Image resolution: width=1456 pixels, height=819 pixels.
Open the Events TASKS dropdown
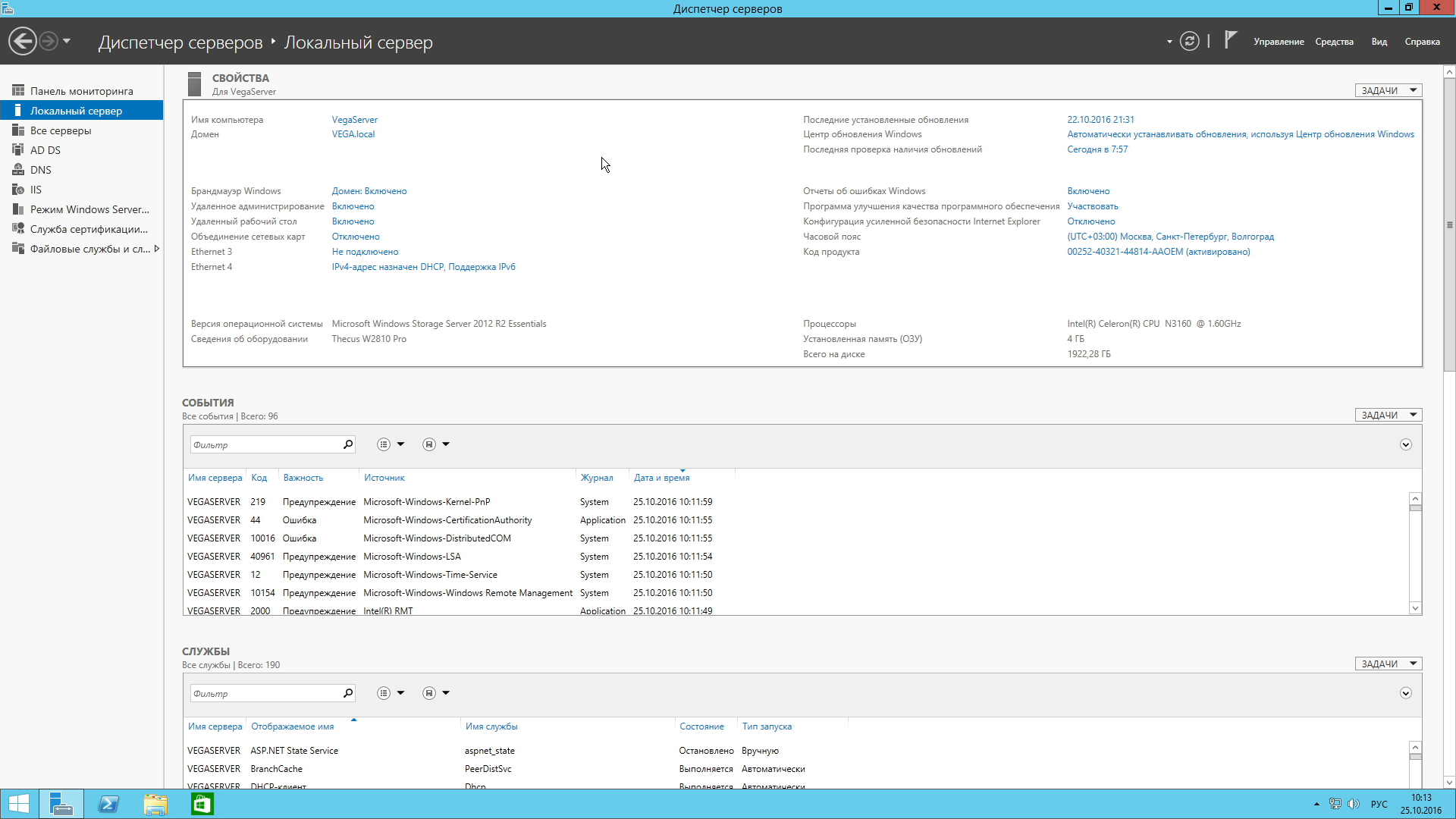pos(1388,415)
